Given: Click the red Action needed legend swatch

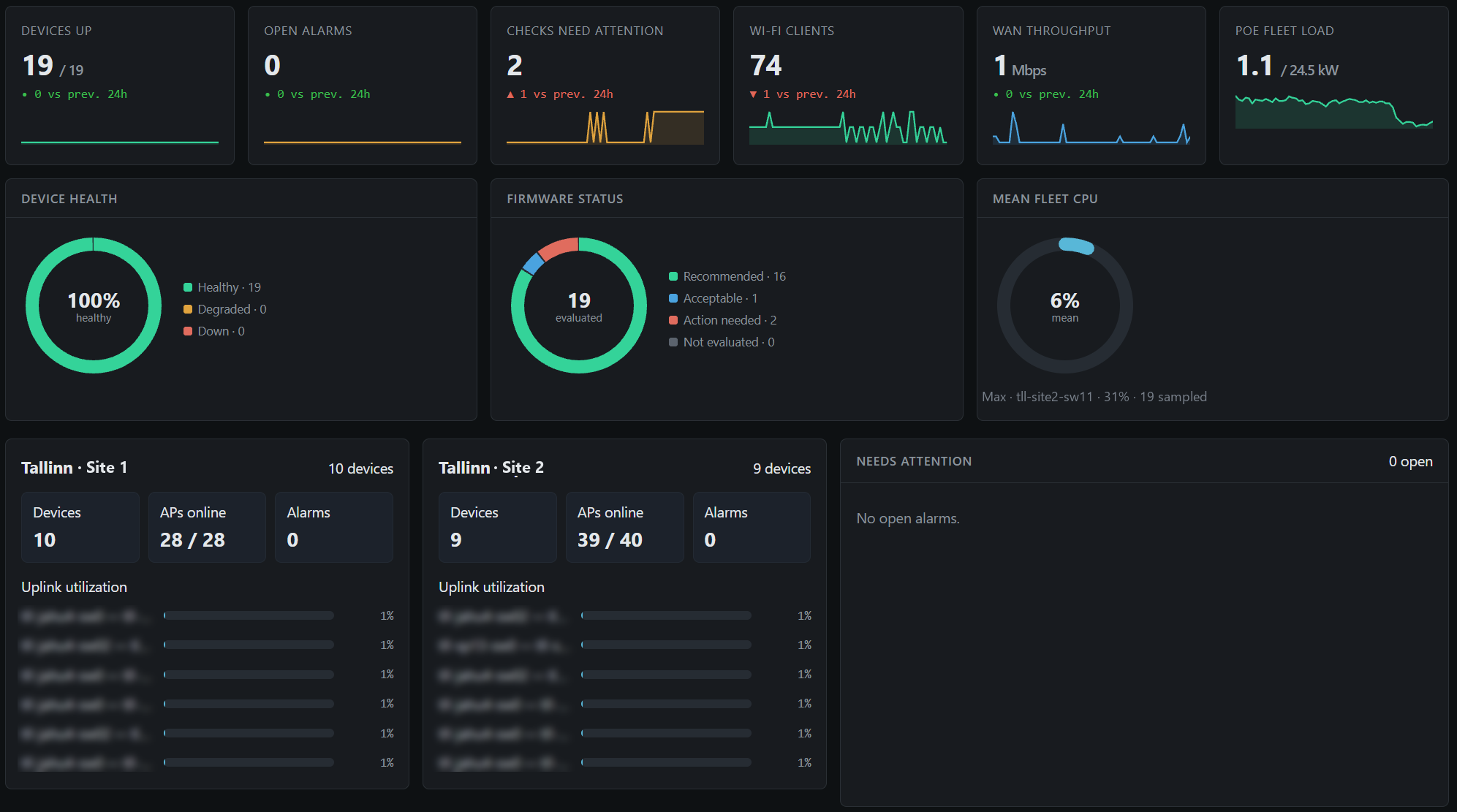Looking at the screenshot, I should click(x=673, y=320).
